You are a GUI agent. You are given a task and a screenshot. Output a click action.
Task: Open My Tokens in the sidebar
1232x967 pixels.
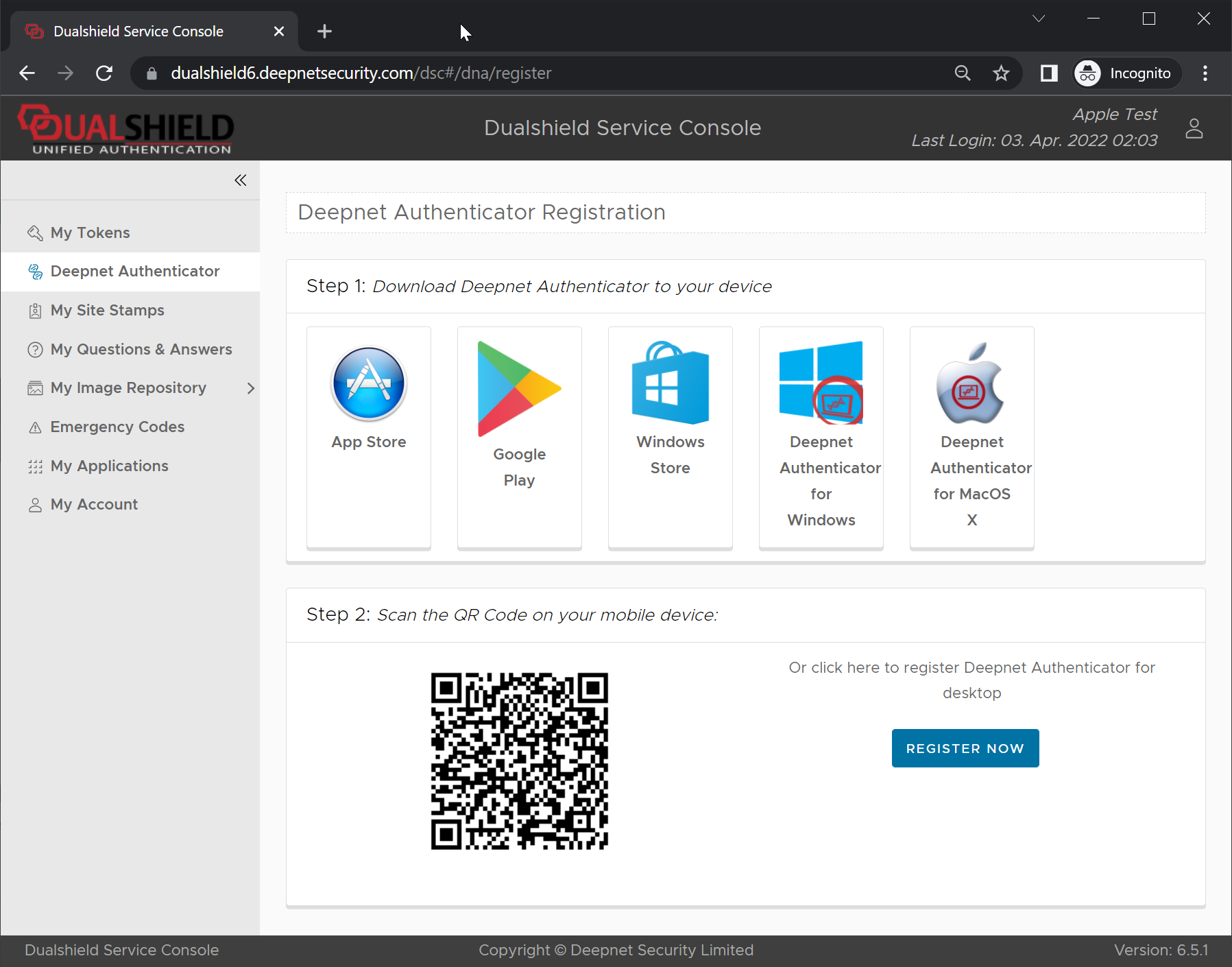pyautogui.click(x=90, y=233)
